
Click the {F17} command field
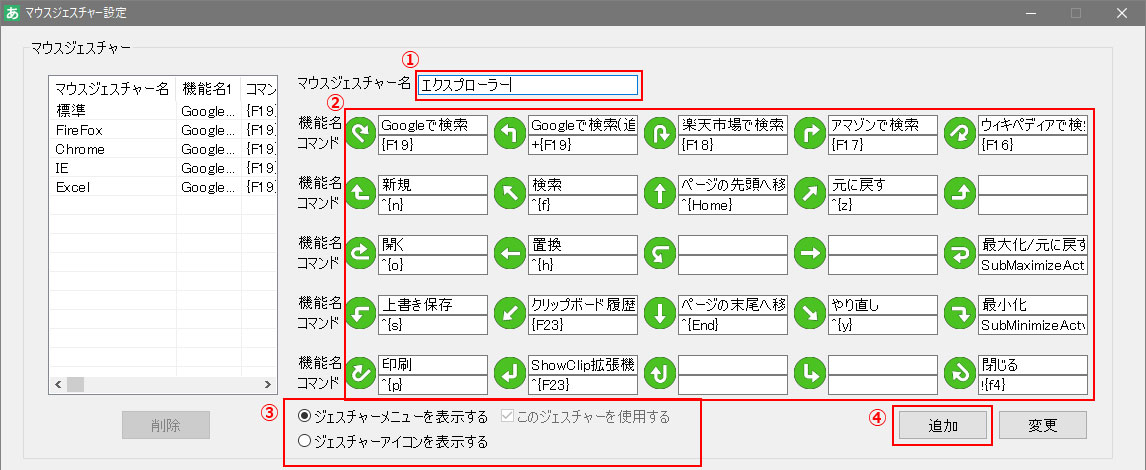(x=883, y=145)
